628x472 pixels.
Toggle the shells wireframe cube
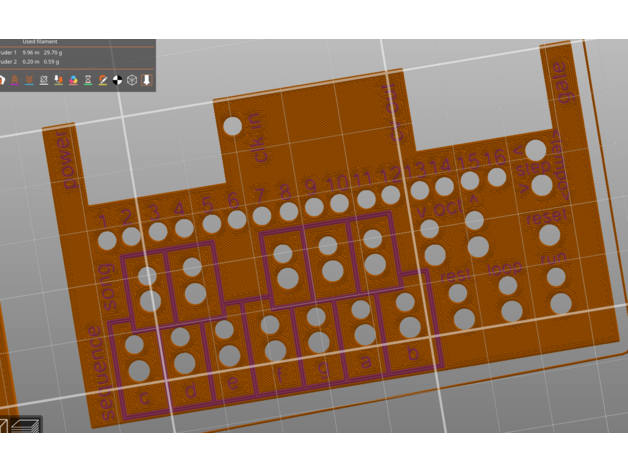[x=132, y=80]
